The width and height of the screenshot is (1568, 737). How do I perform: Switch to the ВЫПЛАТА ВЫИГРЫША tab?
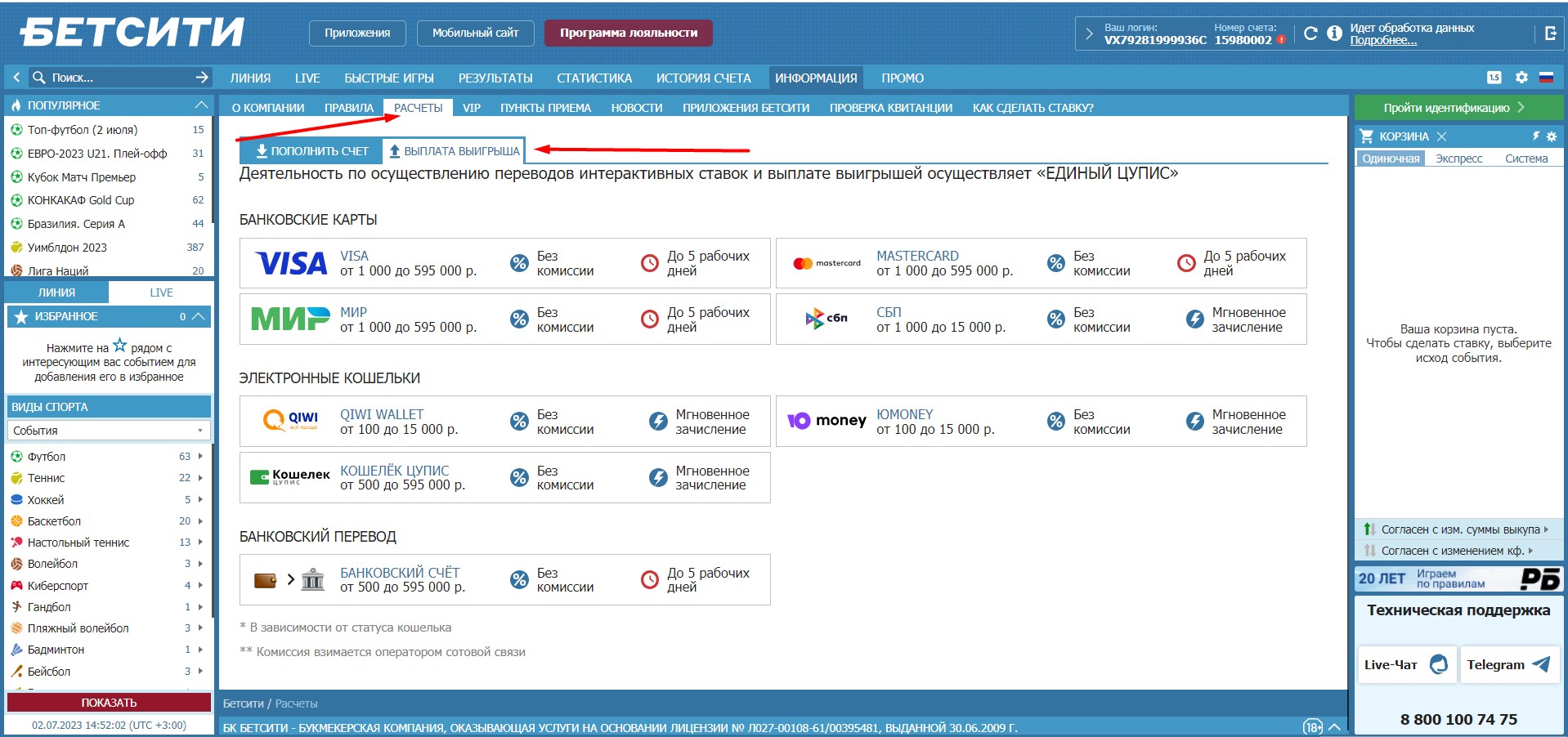455,151
